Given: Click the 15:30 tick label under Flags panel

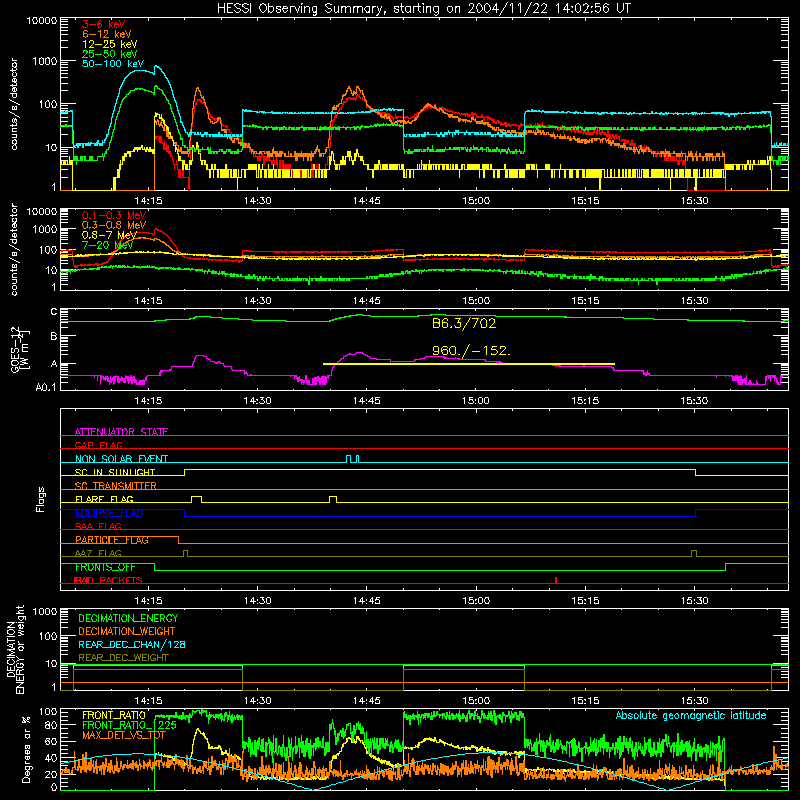Looking at the screenshot, I should (x=694, y=601).
